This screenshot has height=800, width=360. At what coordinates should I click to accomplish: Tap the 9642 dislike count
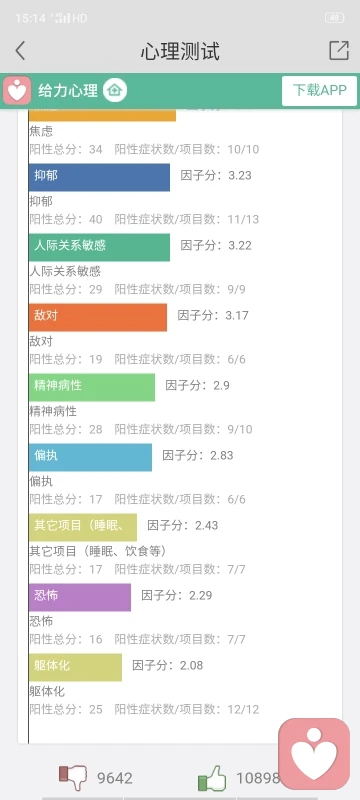(115, 779)
